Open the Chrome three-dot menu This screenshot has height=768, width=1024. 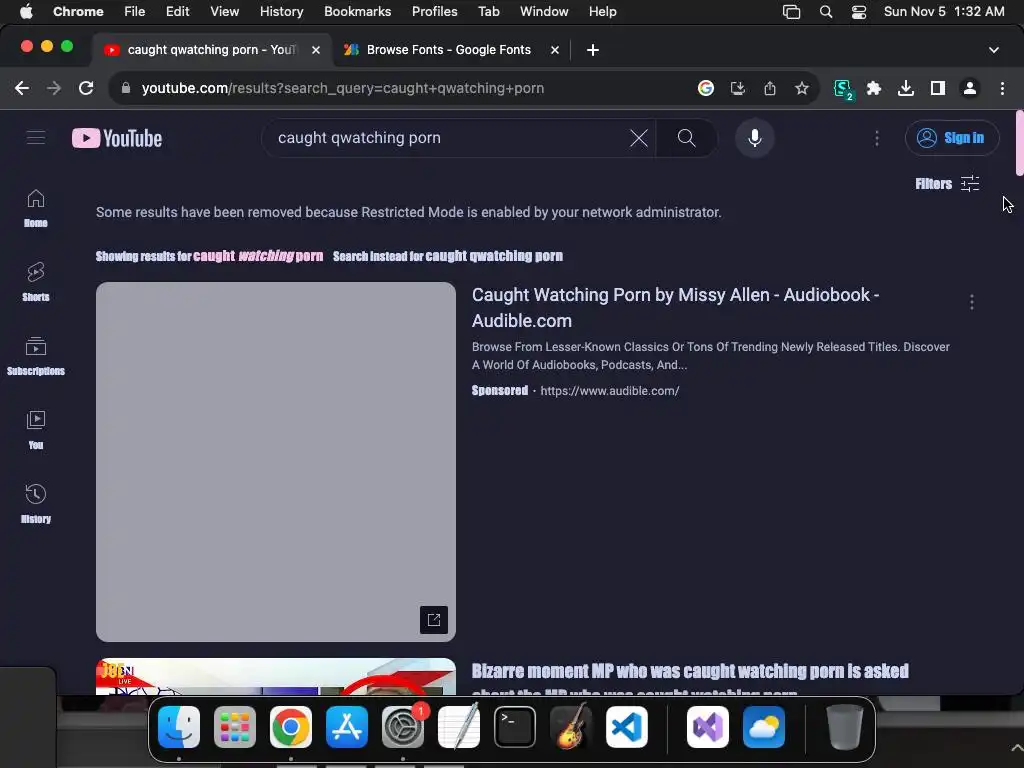pos(1002,88)
